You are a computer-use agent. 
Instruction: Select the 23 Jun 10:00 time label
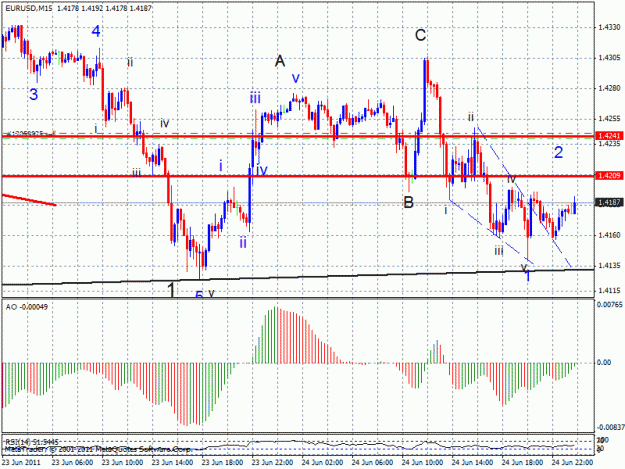[x=122, y=463]
